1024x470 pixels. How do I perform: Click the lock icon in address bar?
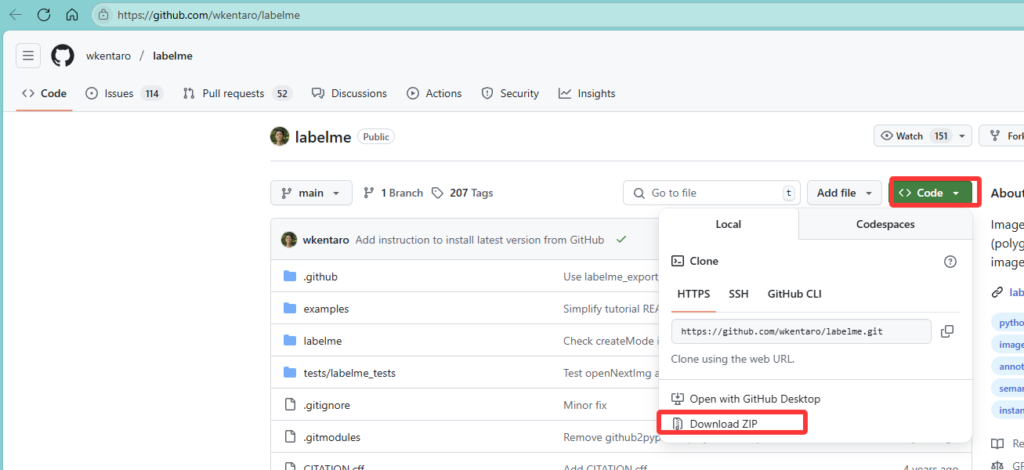(103, 14)
